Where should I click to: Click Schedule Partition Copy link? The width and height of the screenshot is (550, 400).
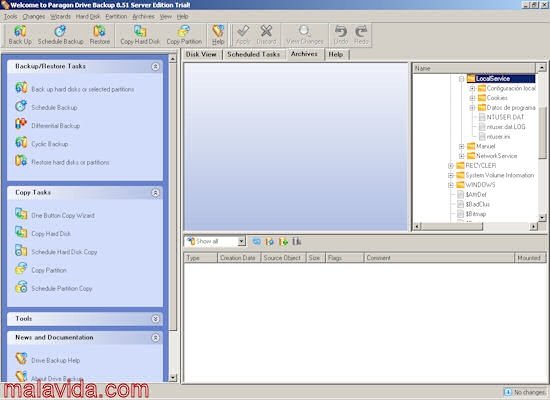(62, 288)
